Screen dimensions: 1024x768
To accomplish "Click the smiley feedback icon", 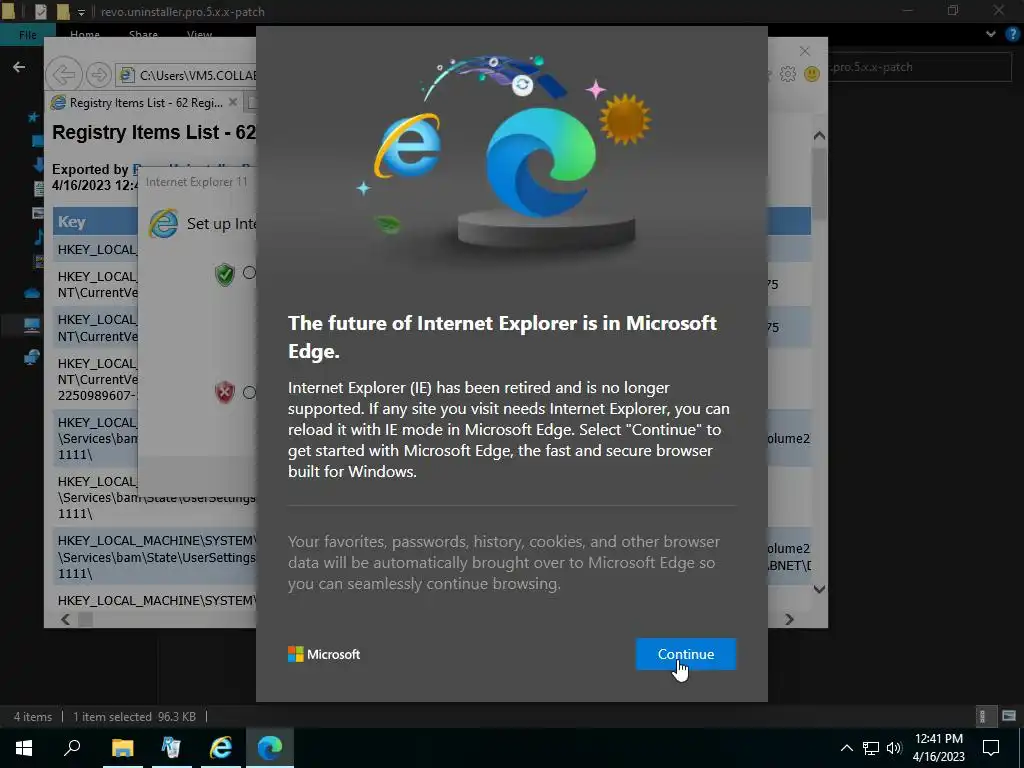I will (812, 74).
